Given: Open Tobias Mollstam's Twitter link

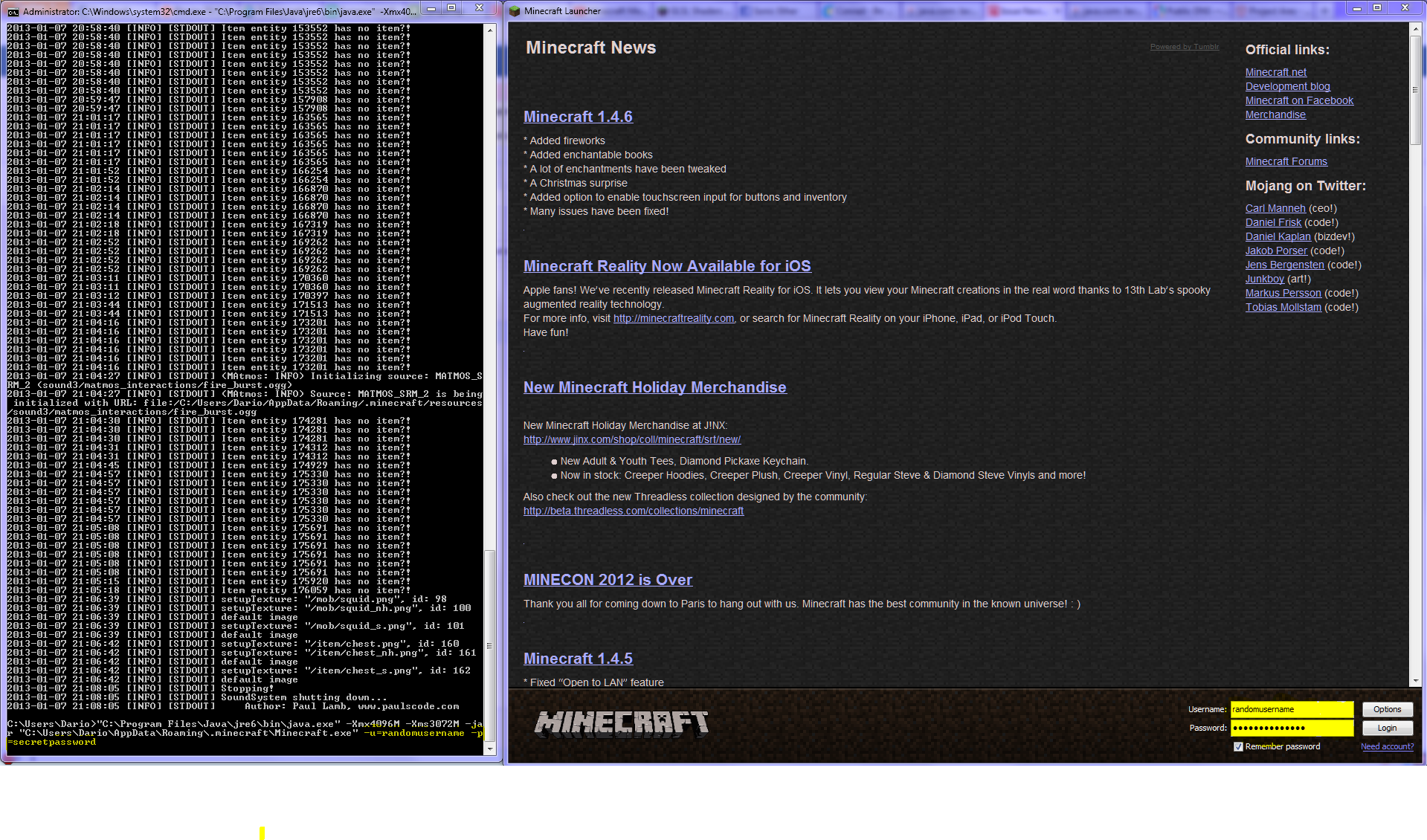Looking at the screenshot, I should click(1283, 307).
